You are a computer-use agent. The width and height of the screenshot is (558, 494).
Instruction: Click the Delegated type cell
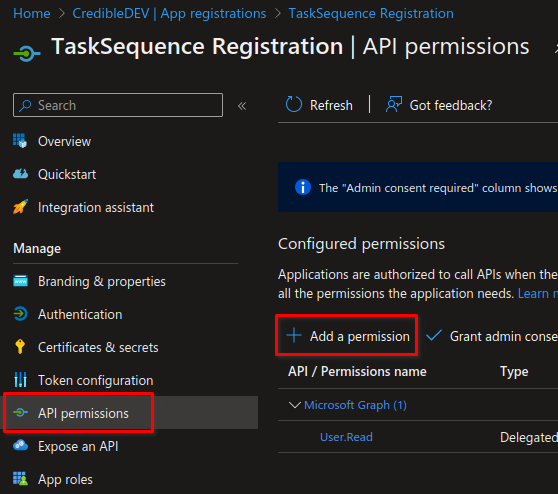tap(528, 437)
